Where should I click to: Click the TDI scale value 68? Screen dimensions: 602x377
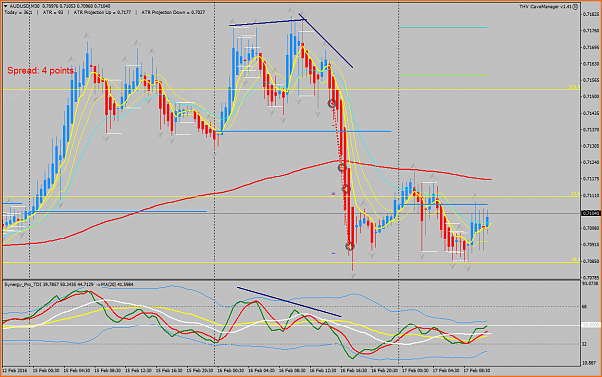pos(585,307)
